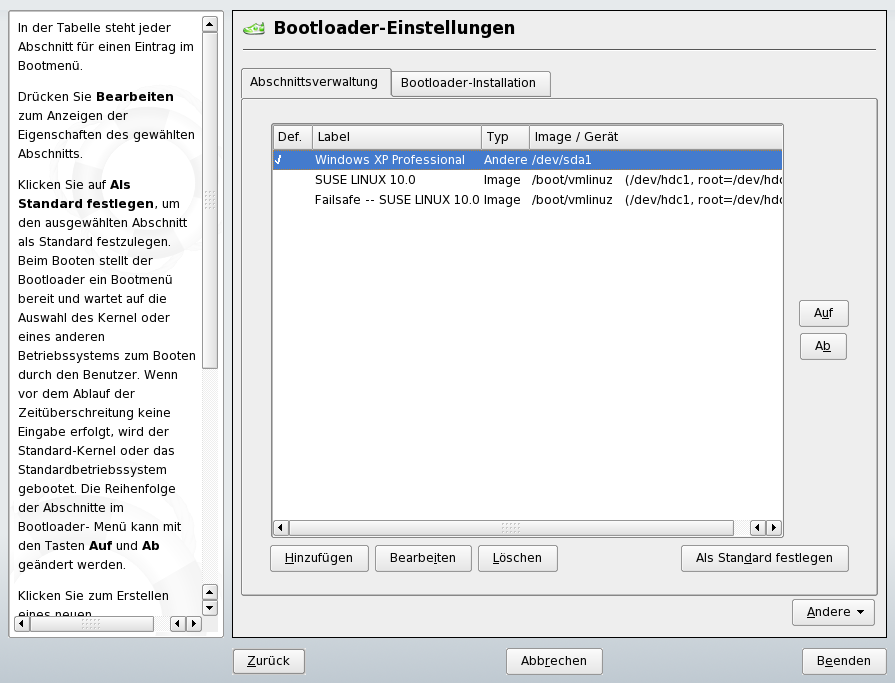The image size is (895, 683).
Task: Click help panel scroll down arrow at bottom
Action: [x=209, y=607]
